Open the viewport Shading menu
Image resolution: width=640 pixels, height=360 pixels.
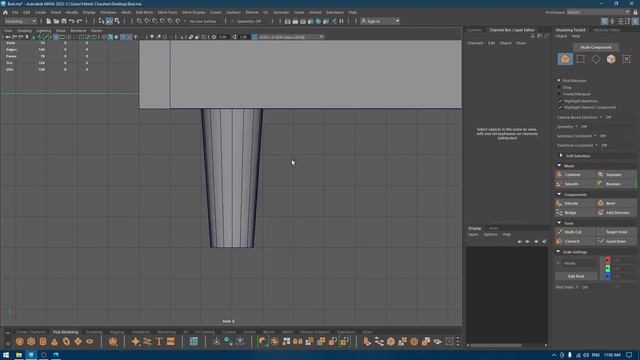pos(24,31)
